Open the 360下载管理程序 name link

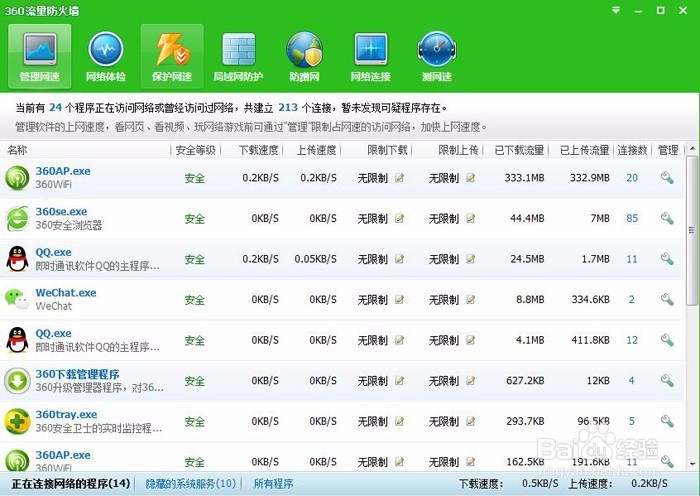pyautogui.click(x=78, y=374)
